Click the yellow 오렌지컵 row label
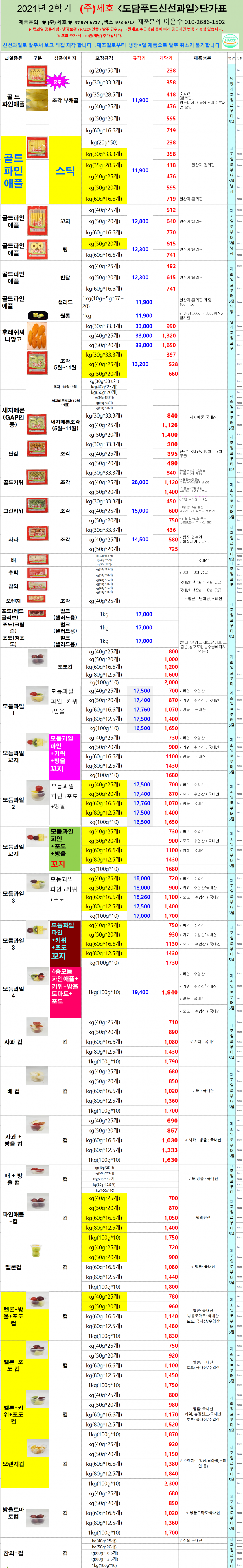The width and height of the screenshot is (243, 1568). pyautogui.click(x=13, y=1464)
